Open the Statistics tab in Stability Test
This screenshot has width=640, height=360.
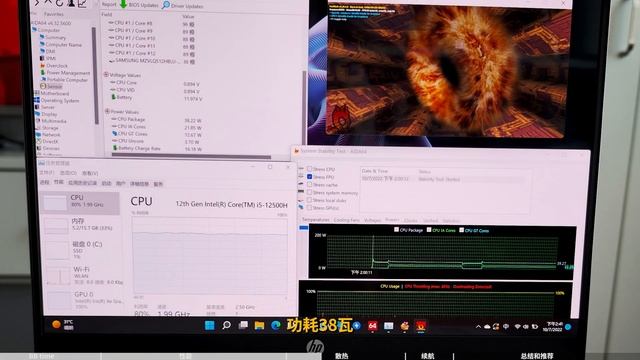tap(451, 221)
